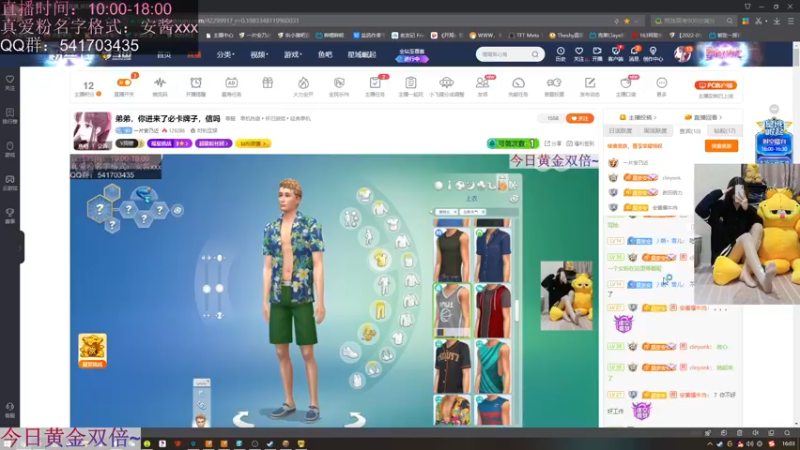Screen dimensions: 800x450
Task: Click the share link under stream title
Action: click(x=553, y=143)
